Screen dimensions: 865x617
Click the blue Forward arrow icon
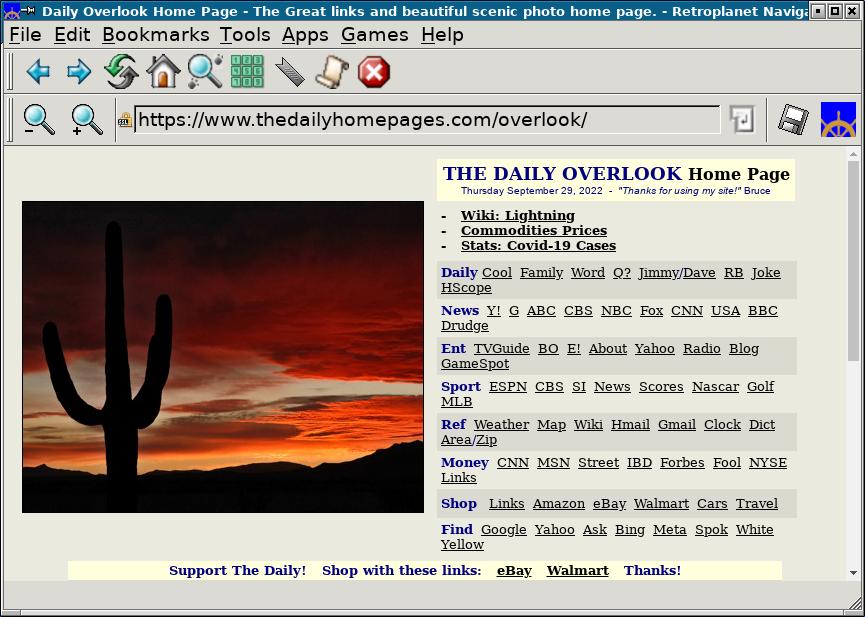pyautogui.click(x=79, y=72)
